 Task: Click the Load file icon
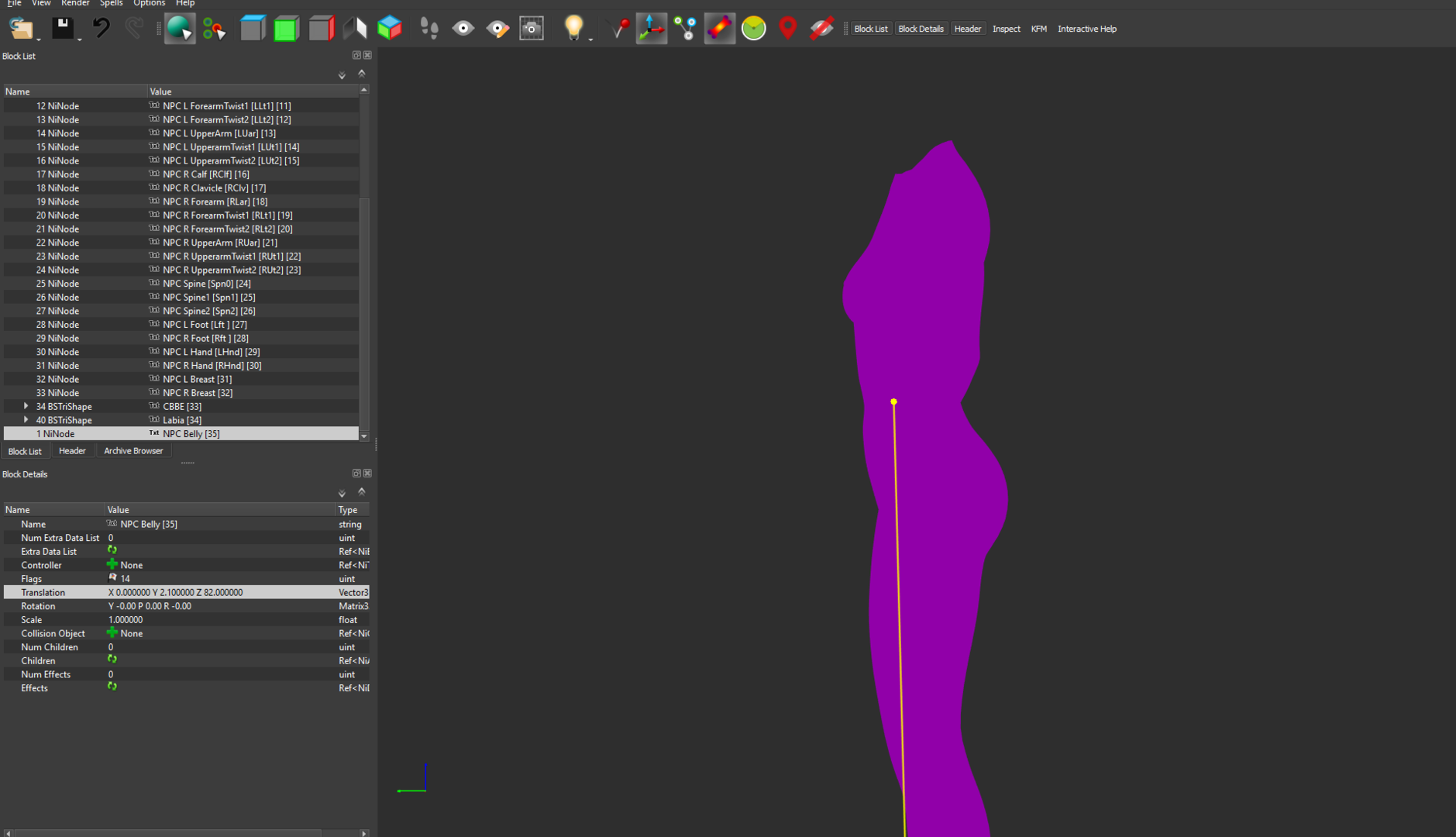[20, 29]
